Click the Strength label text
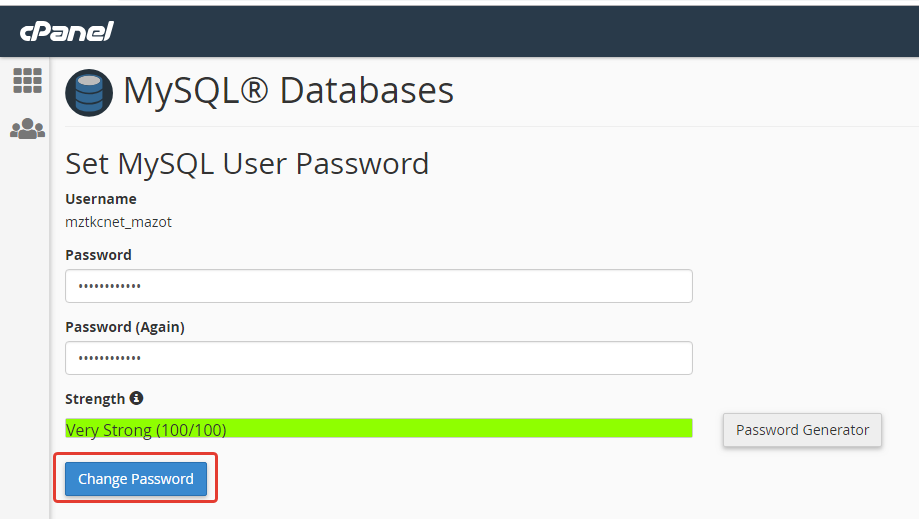Screen dimensions: 919x519 (x=95, y=399)
